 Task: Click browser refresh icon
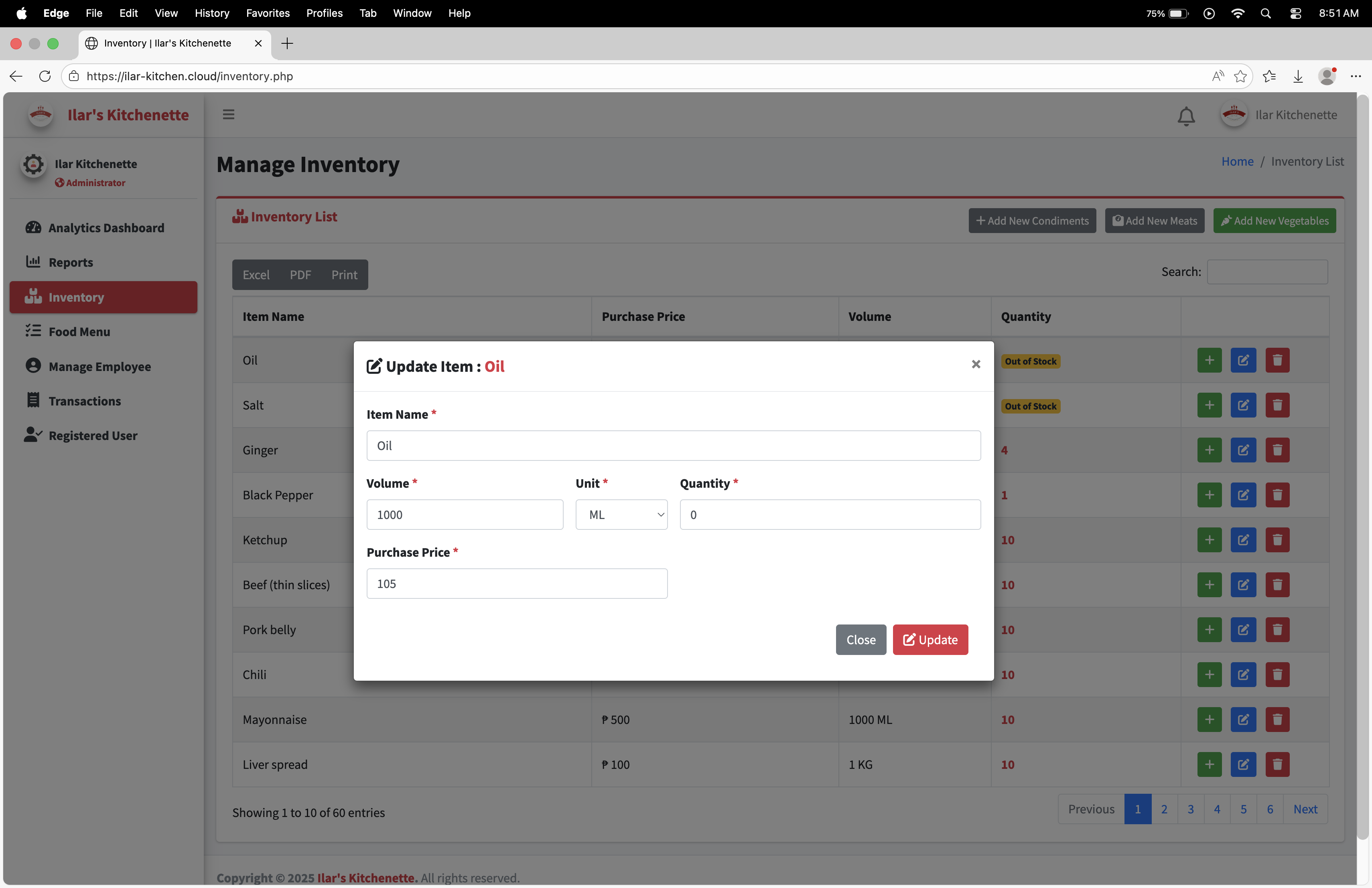point(45,76)
